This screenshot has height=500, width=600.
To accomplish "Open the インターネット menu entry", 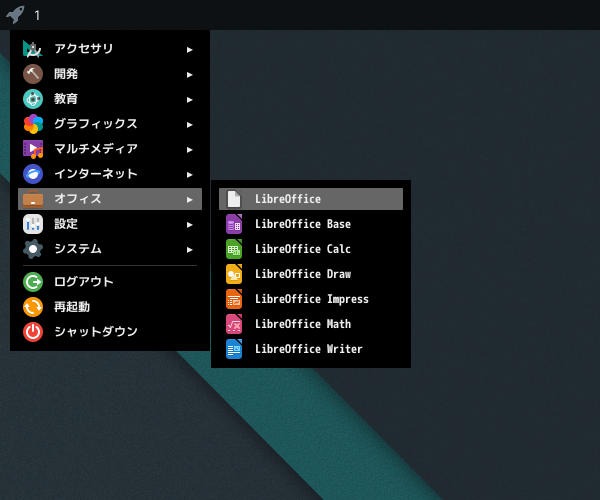I will [x=110, y=174].
